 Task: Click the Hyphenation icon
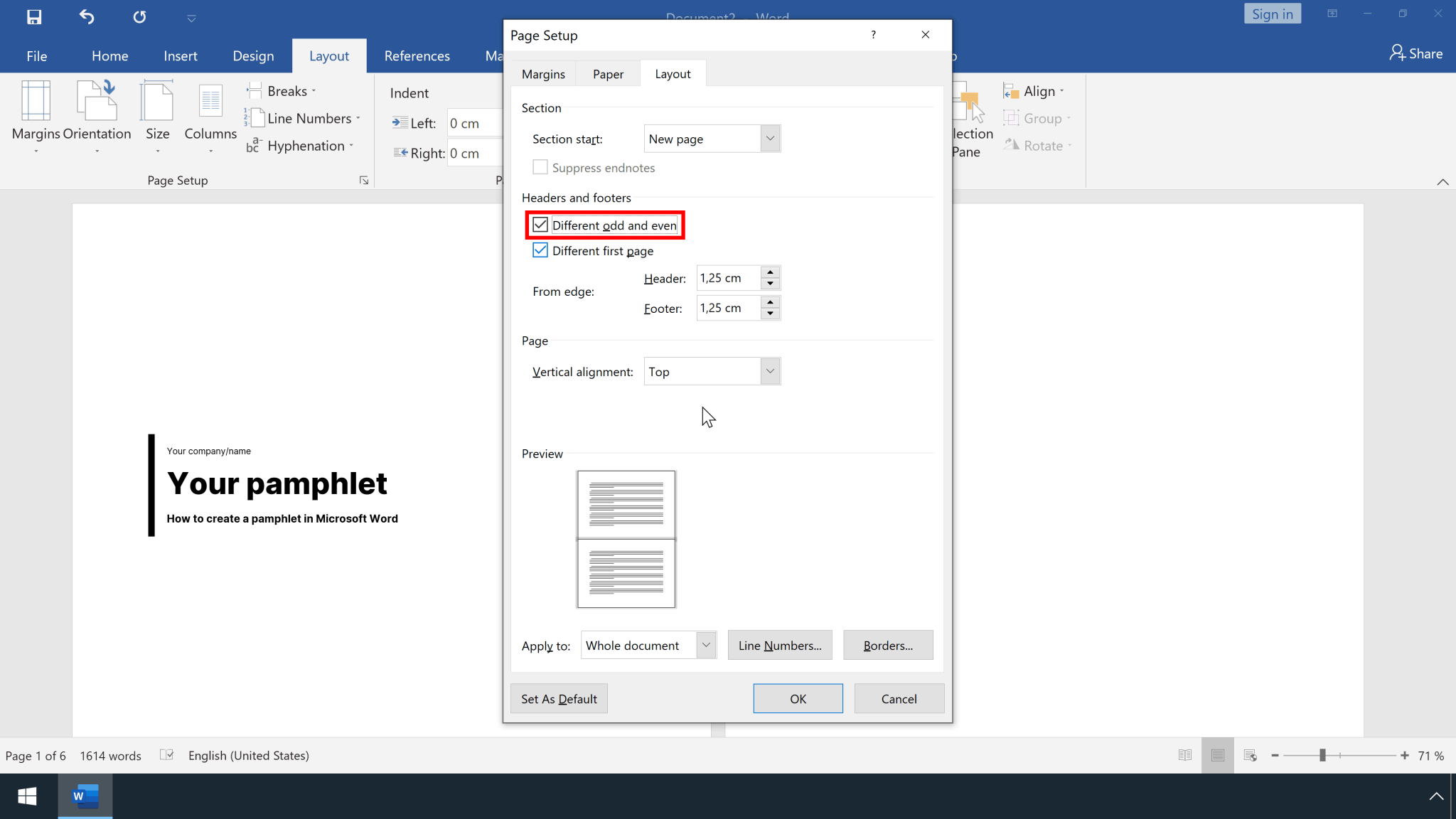coord(254,146)
